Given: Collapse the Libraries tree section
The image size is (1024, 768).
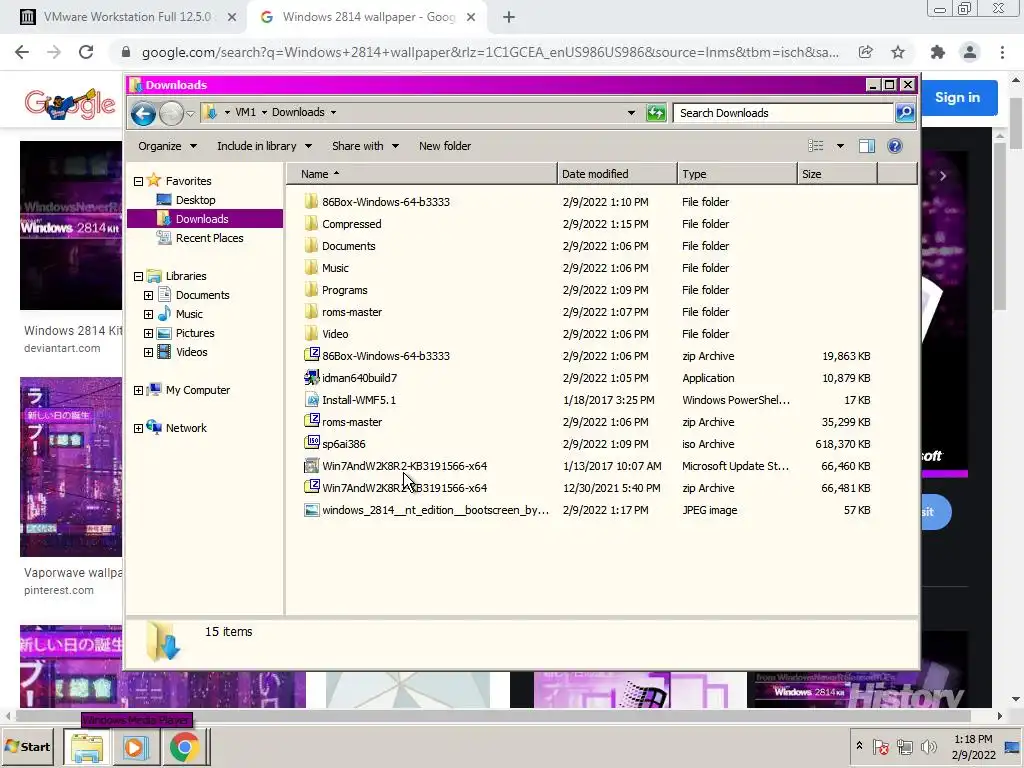Looking at the screenshot, I should point(138,276).
